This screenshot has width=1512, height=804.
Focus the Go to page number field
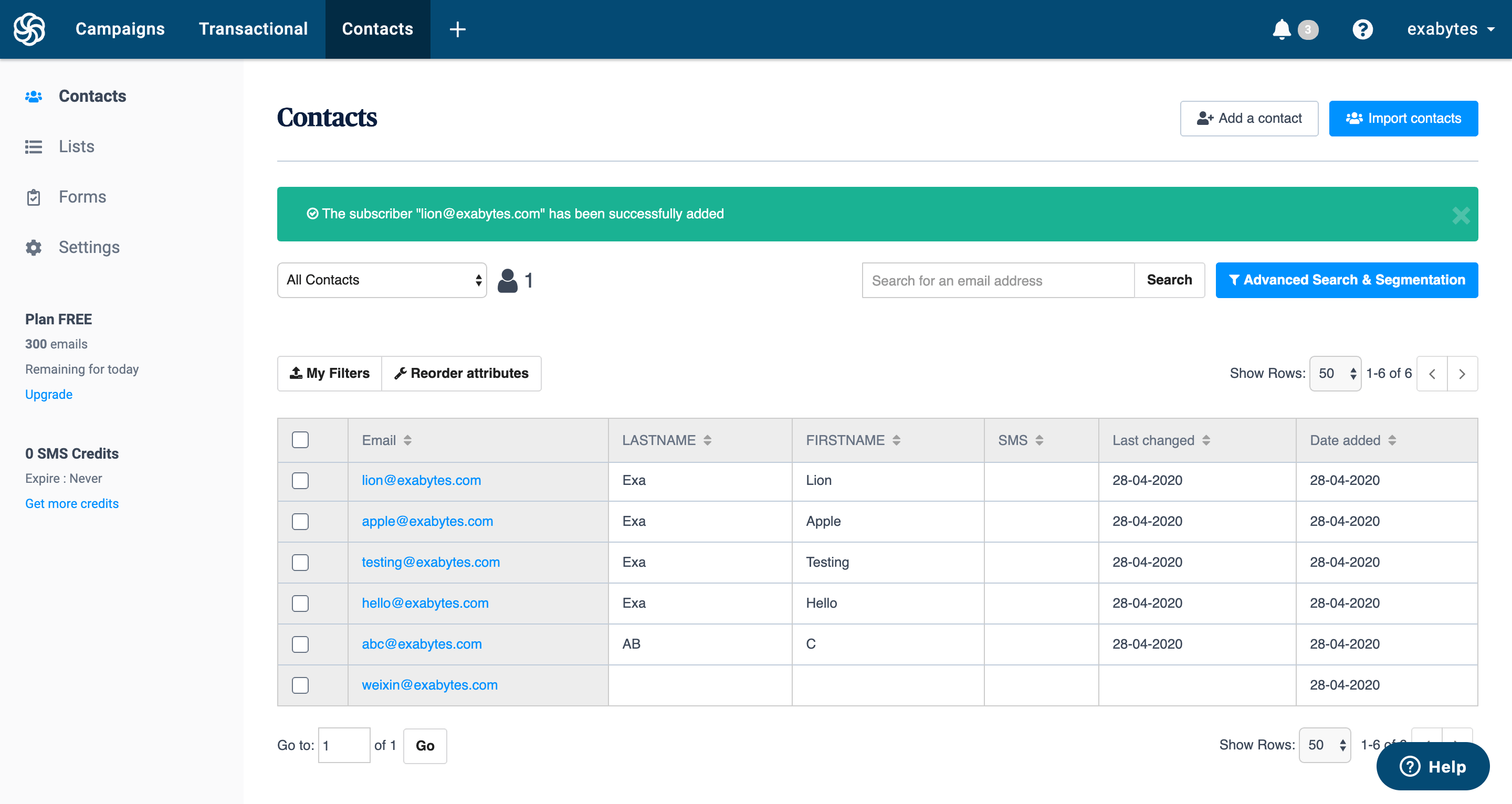pyautogui.click(x=344, y=745)
